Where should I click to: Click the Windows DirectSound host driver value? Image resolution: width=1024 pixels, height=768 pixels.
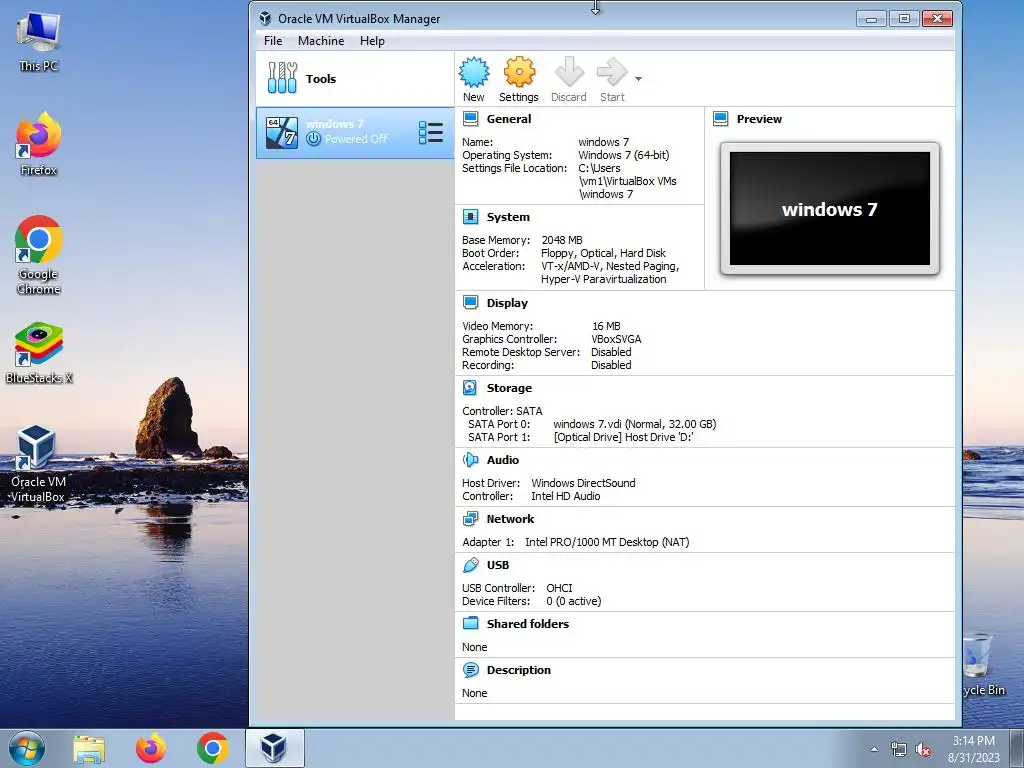pos(583,483)
